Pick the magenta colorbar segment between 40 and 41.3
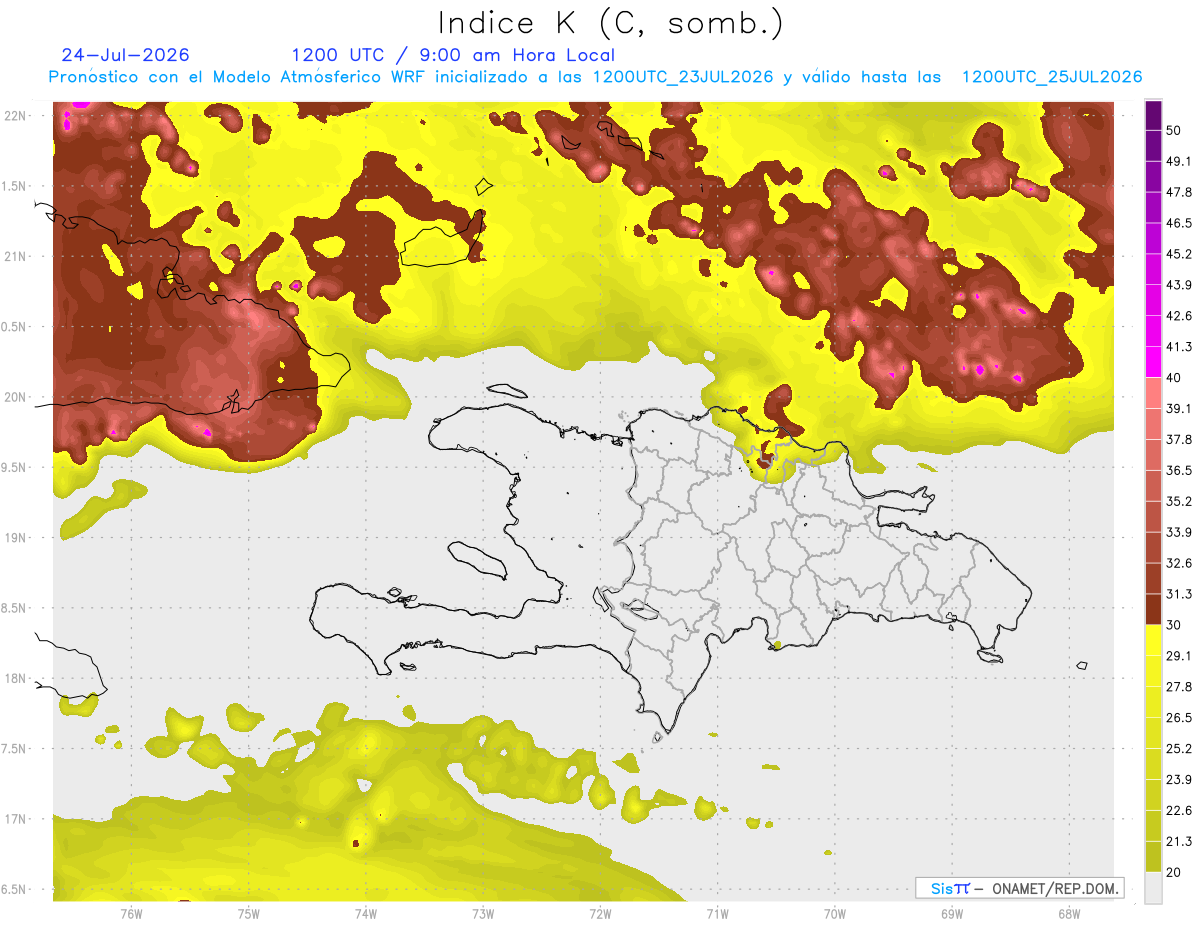 point(1153,362)
